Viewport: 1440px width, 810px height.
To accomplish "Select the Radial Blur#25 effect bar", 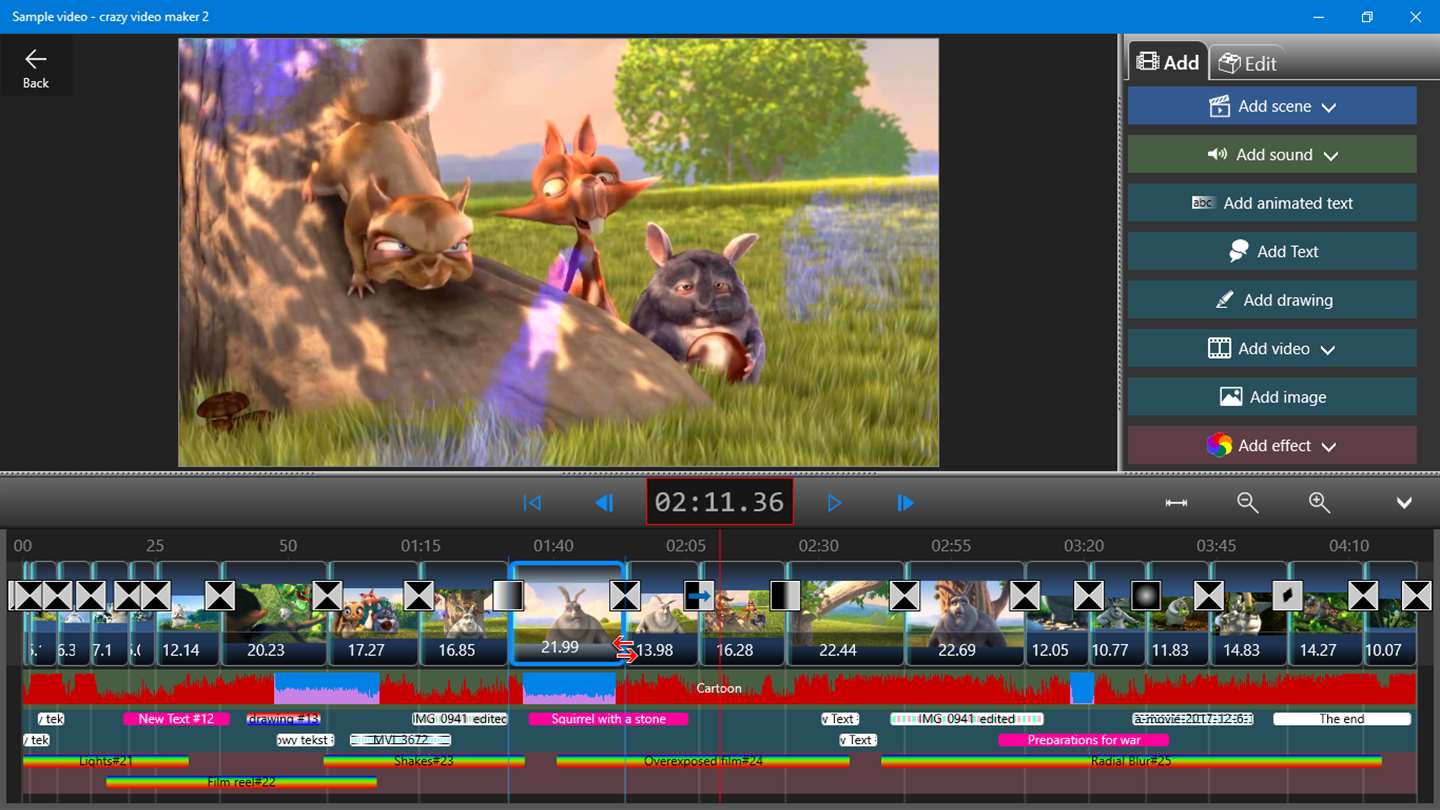I will coord(1131,762).
